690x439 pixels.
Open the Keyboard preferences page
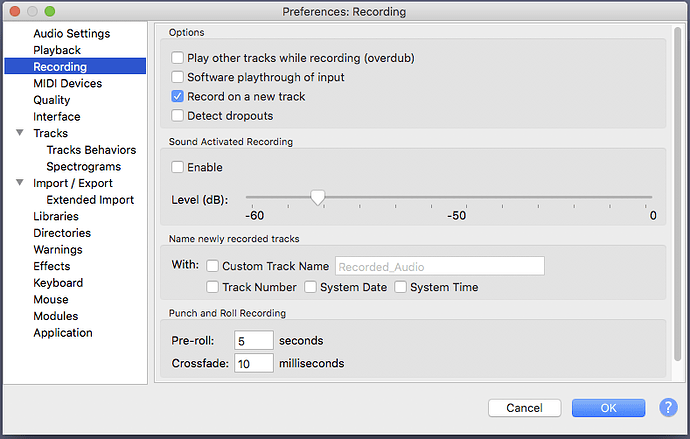tap(58, 283)
